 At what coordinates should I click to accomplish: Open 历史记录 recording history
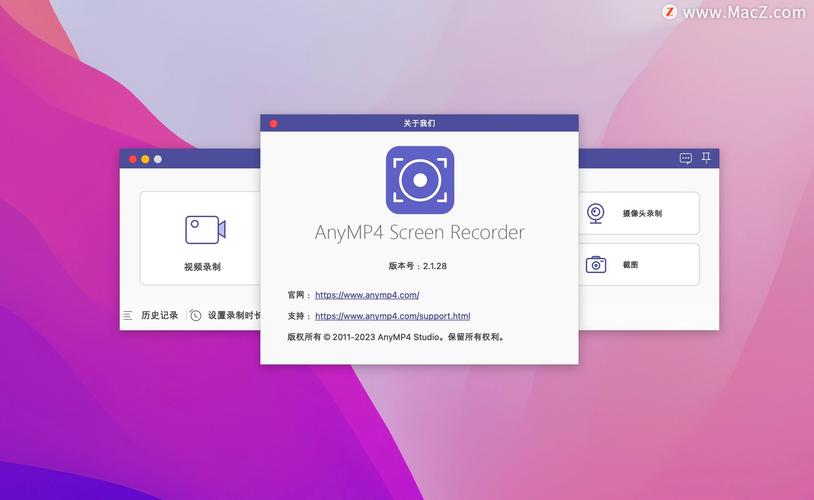(159, 315)
